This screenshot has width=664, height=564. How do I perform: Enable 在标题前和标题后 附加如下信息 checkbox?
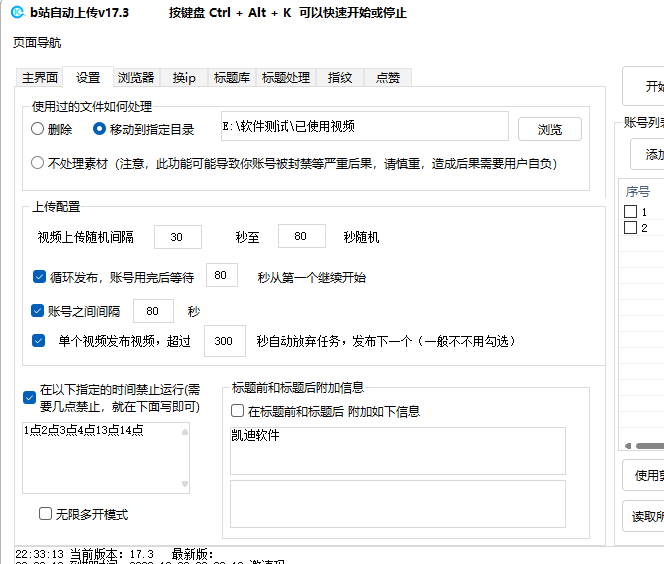(x=237, y=411)
